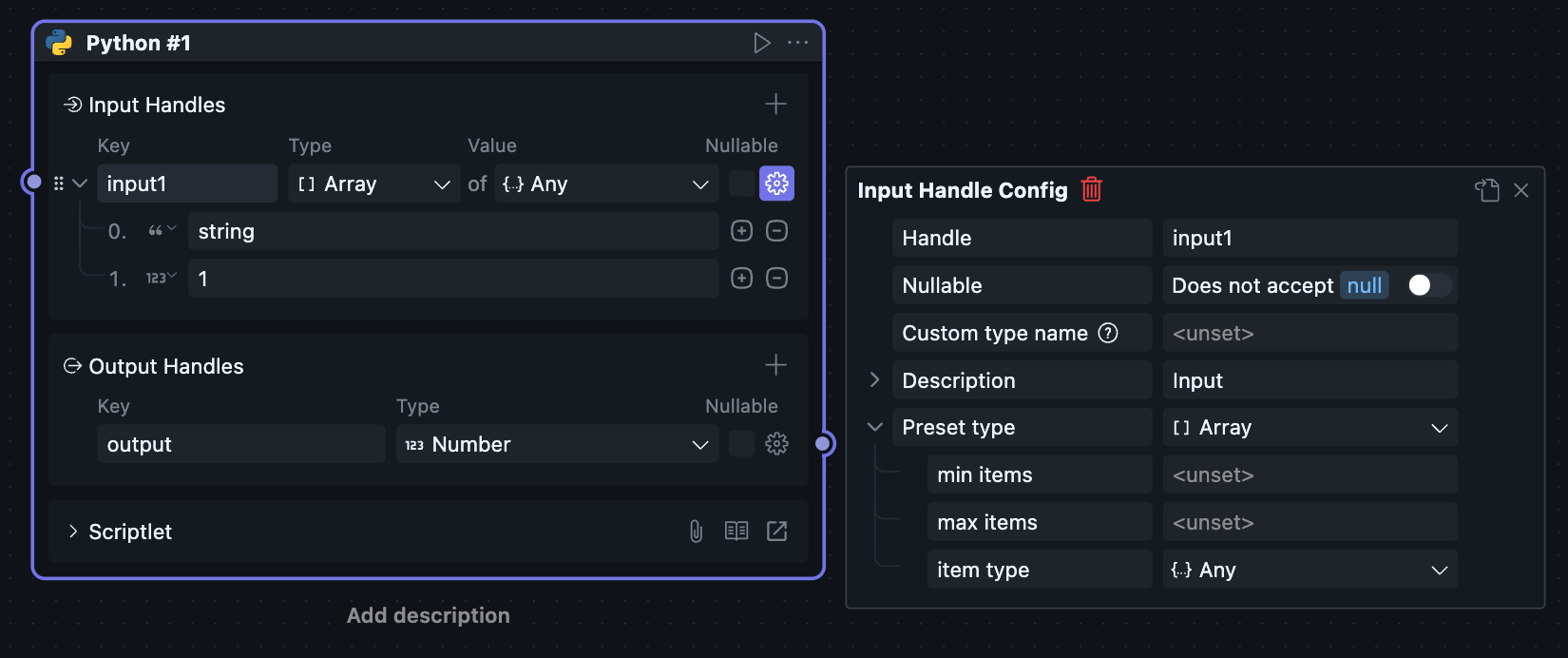Run the Python #1 node

[761, 43]
